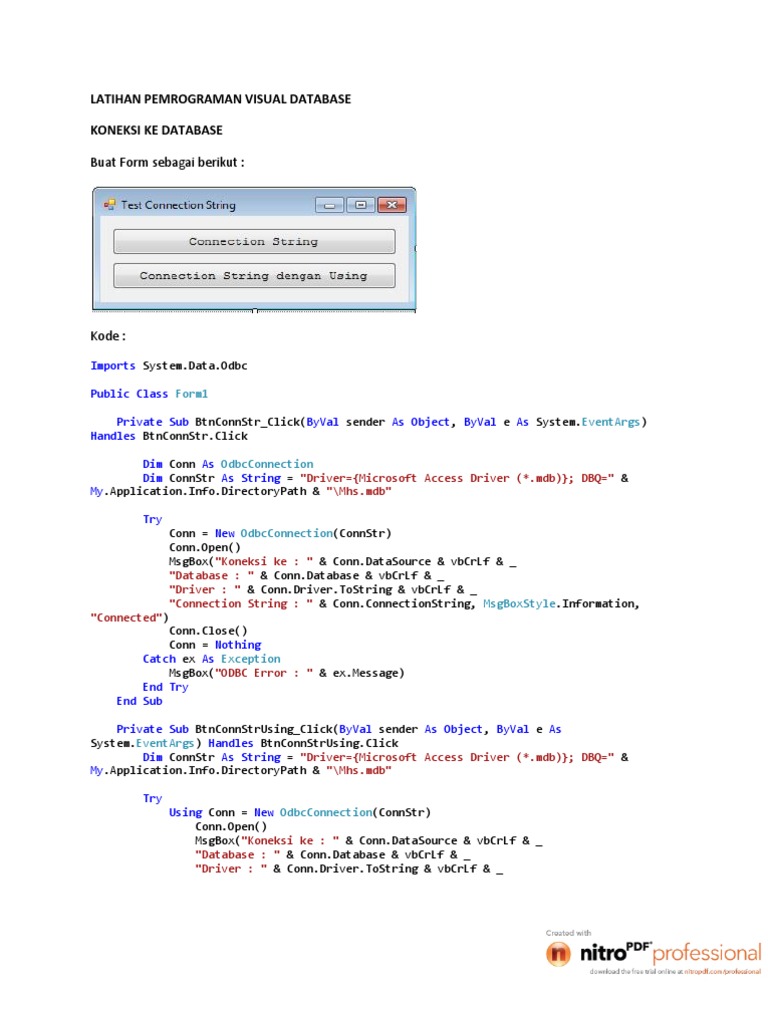Viewport: 768px width, 1024px height.
Task: Click "Connection String dengan Using" button
Action: coord(254,276)
